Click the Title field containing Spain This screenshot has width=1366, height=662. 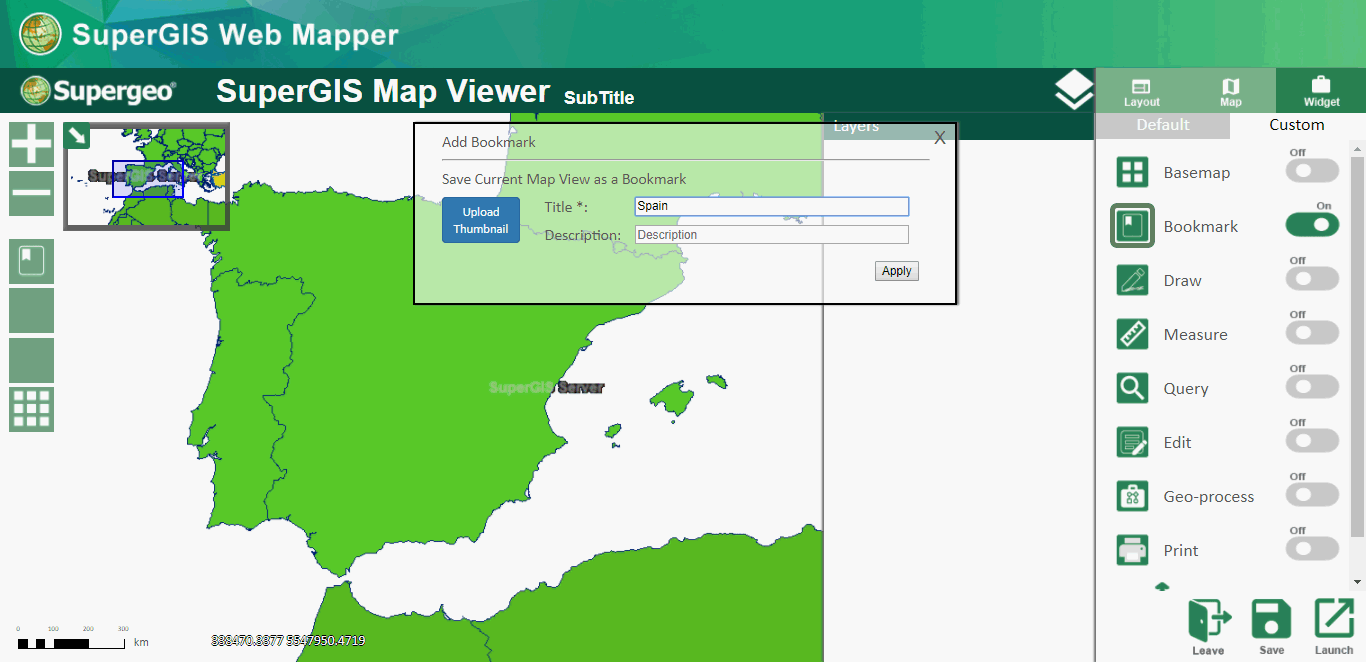[x=772, y=206]
